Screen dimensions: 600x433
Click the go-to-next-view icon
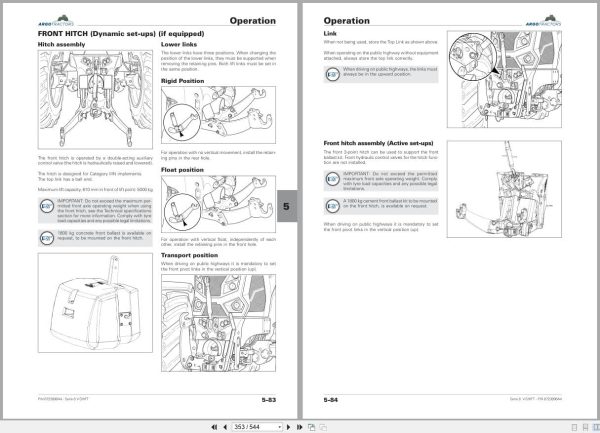323,427
